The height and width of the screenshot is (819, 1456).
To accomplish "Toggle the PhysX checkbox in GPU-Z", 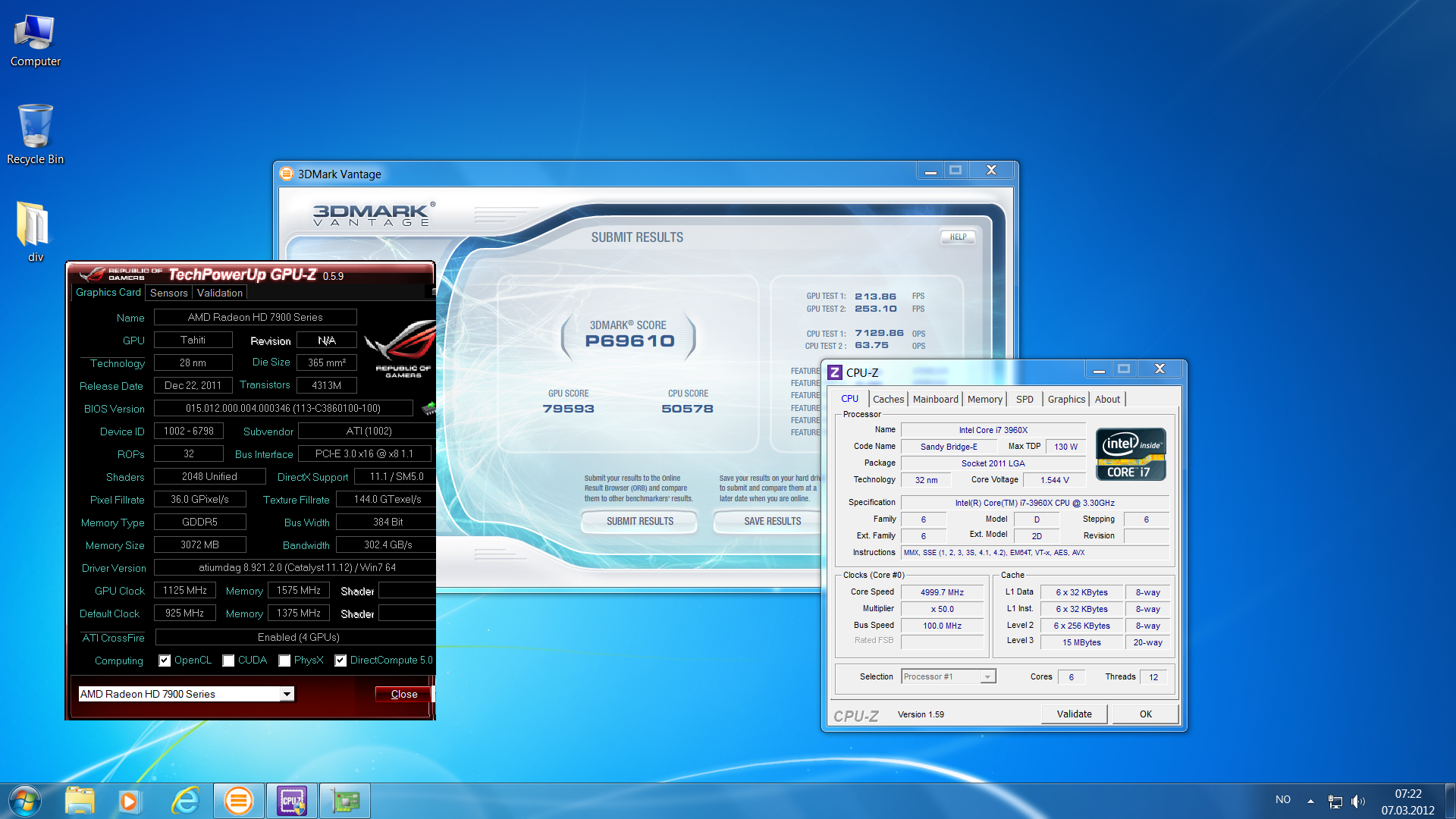I will tap(284, 661).
